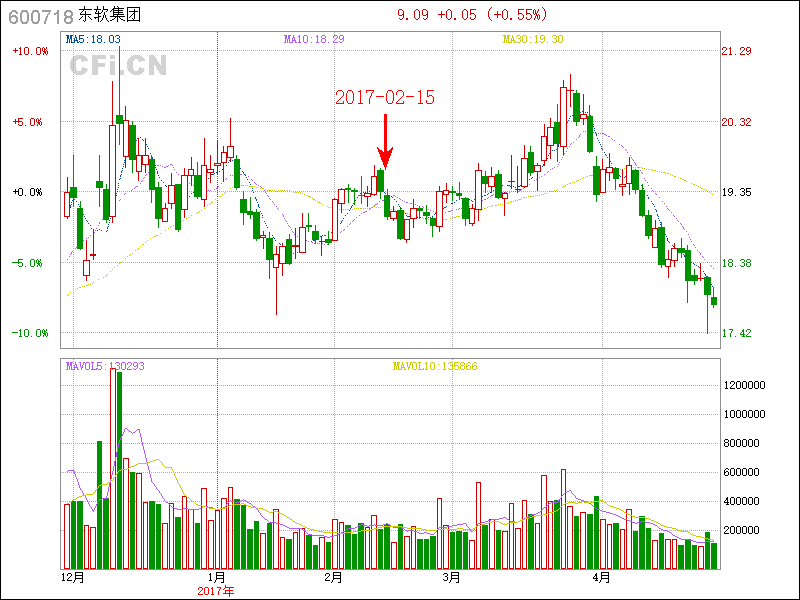Click the 1200000 volume axis value
Screen dimensions: 800x600
tap(745, 385)
